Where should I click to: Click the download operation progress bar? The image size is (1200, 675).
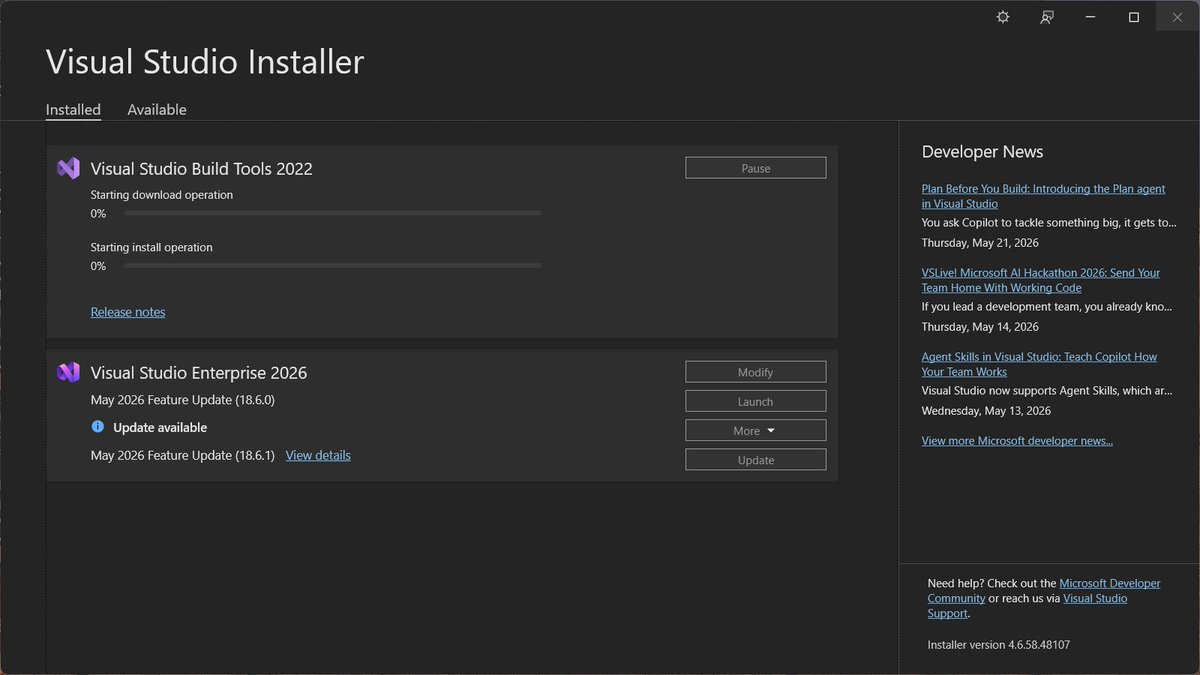point(333,213)
